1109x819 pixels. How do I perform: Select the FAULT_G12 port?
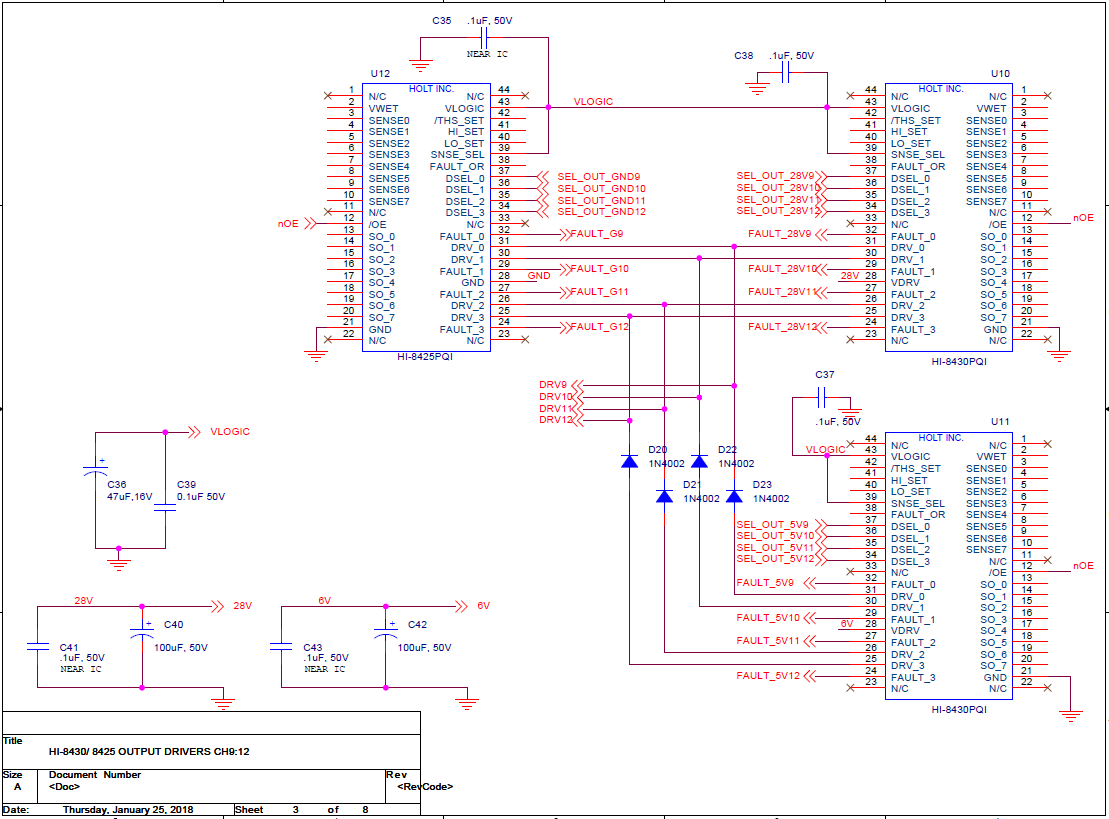pos(594,327)
